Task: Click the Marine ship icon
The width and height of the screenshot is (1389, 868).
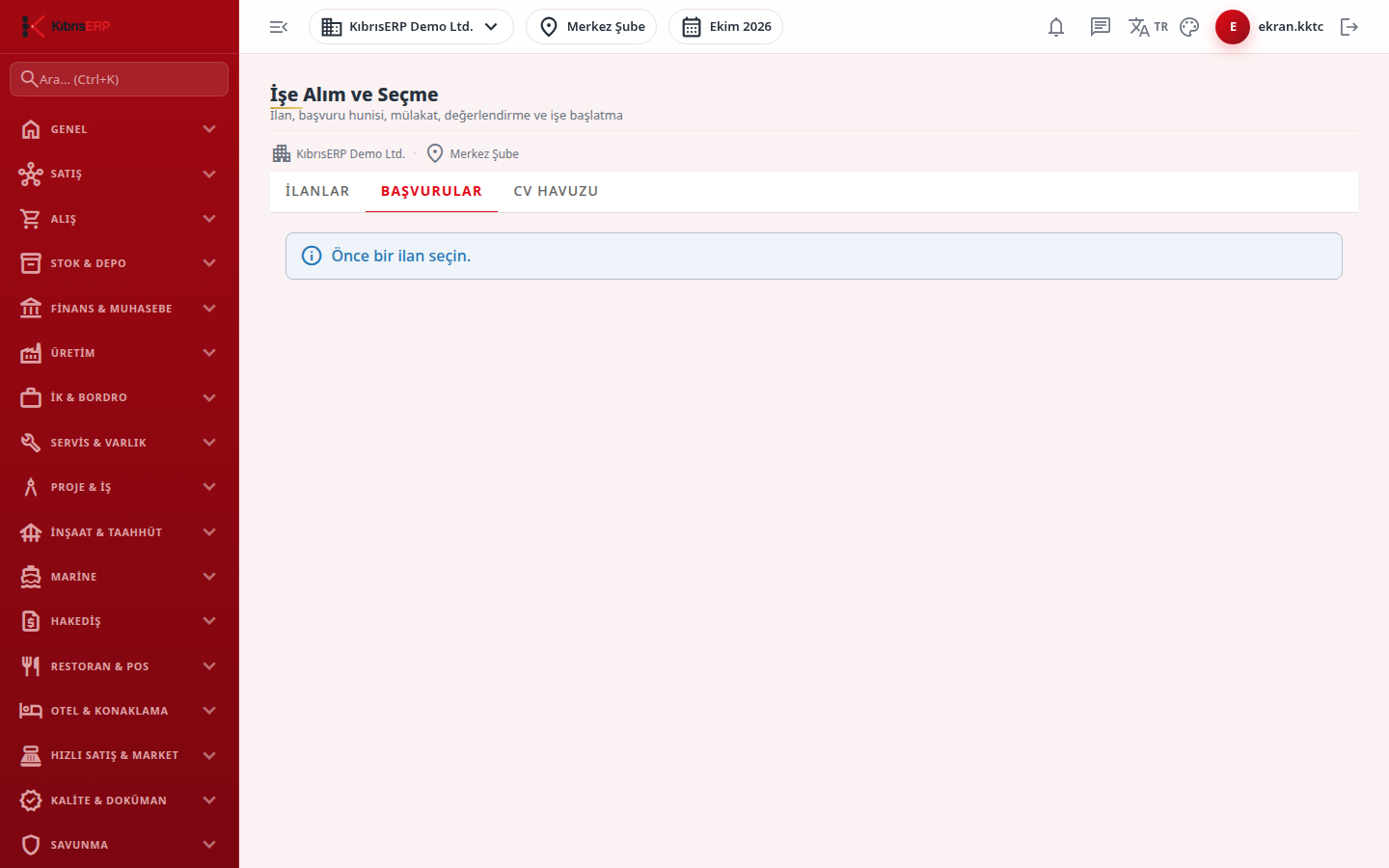Action: [31, 577]
